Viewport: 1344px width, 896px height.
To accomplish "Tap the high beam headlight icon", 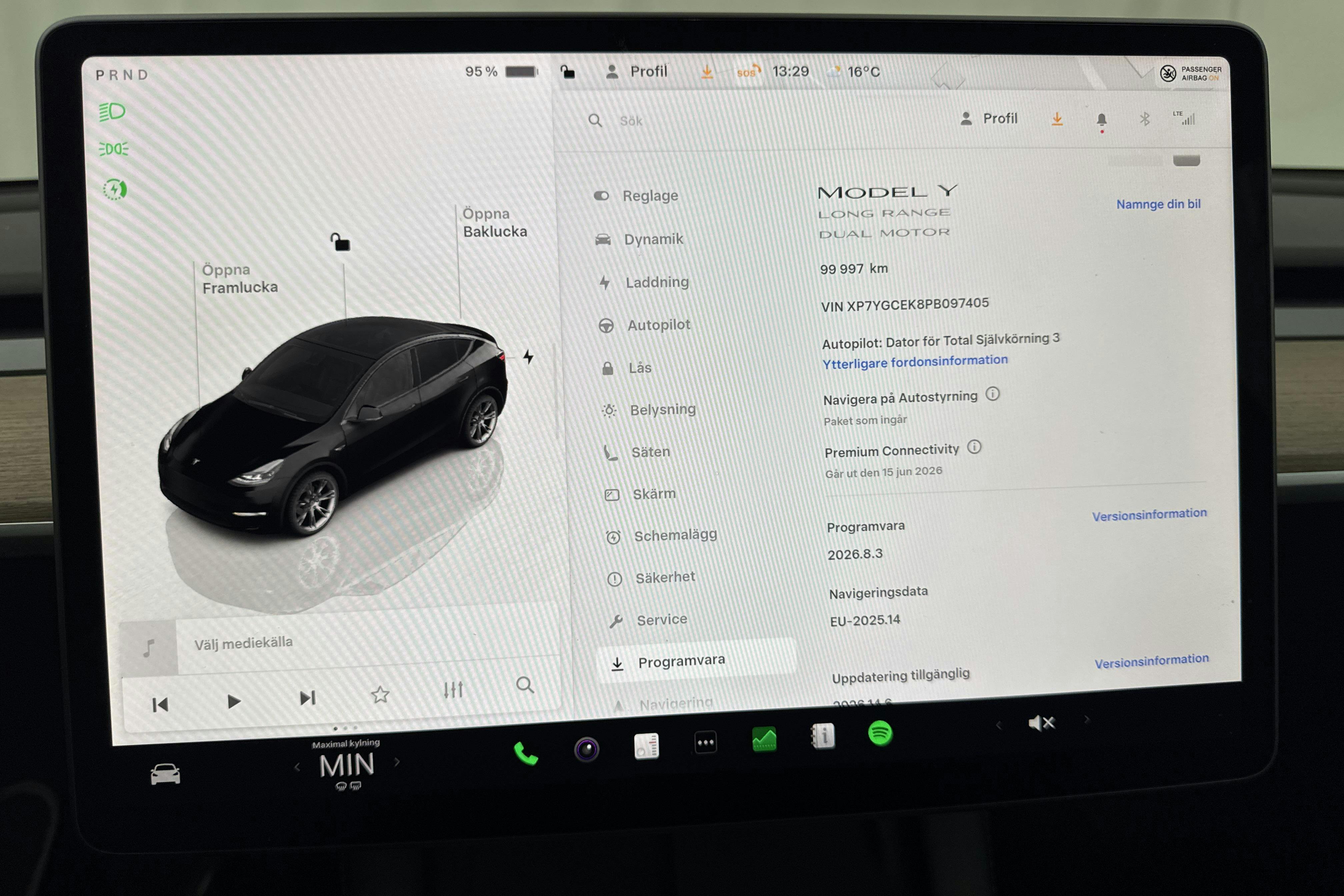I will coord(112,111).
